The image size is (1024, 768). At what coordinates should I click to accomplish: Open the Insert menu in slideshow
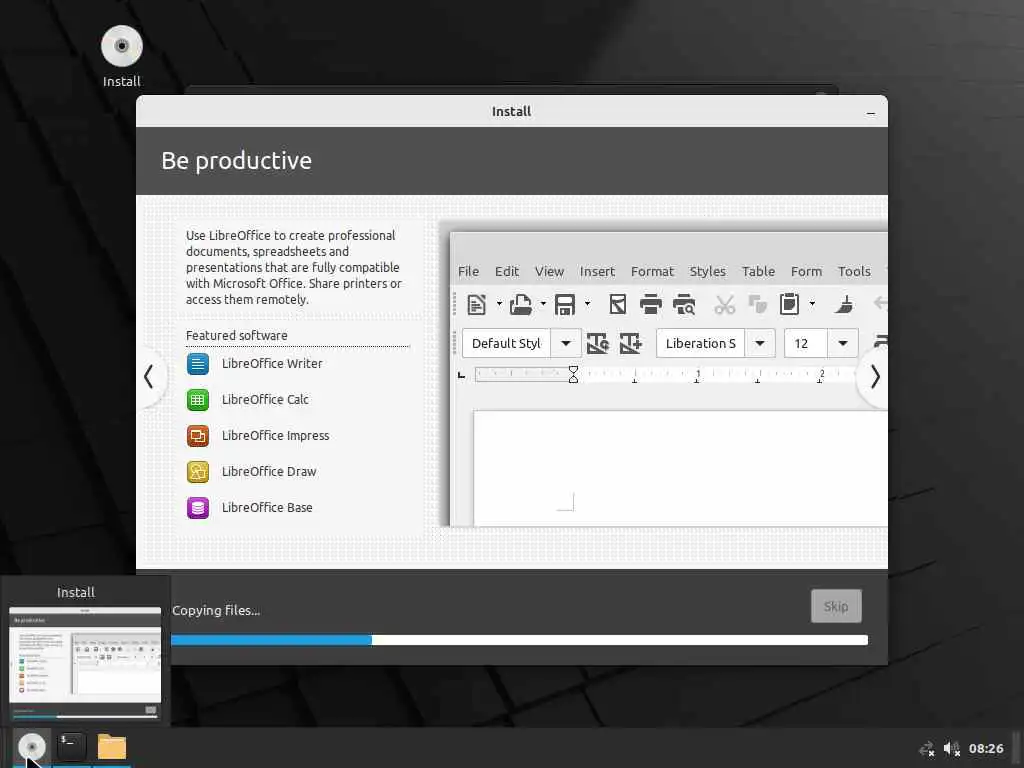[x=597, y=271]
